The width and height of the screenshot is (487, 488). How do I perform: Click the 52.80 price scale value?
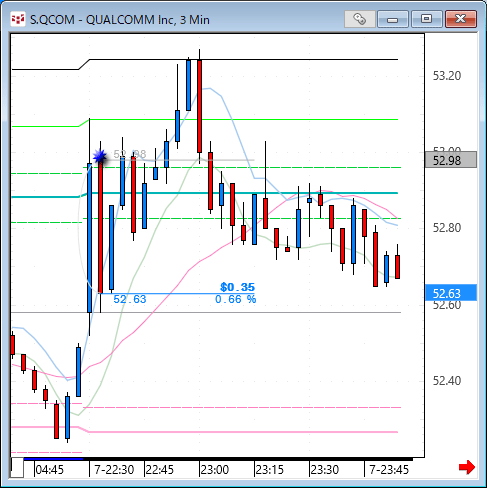447,228
